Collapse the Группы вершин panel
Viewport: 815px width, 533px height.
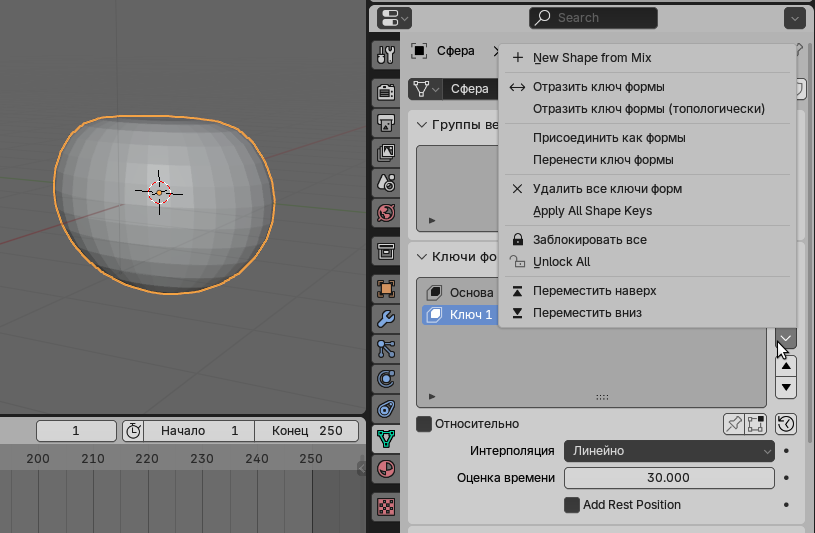click(422, 125)
